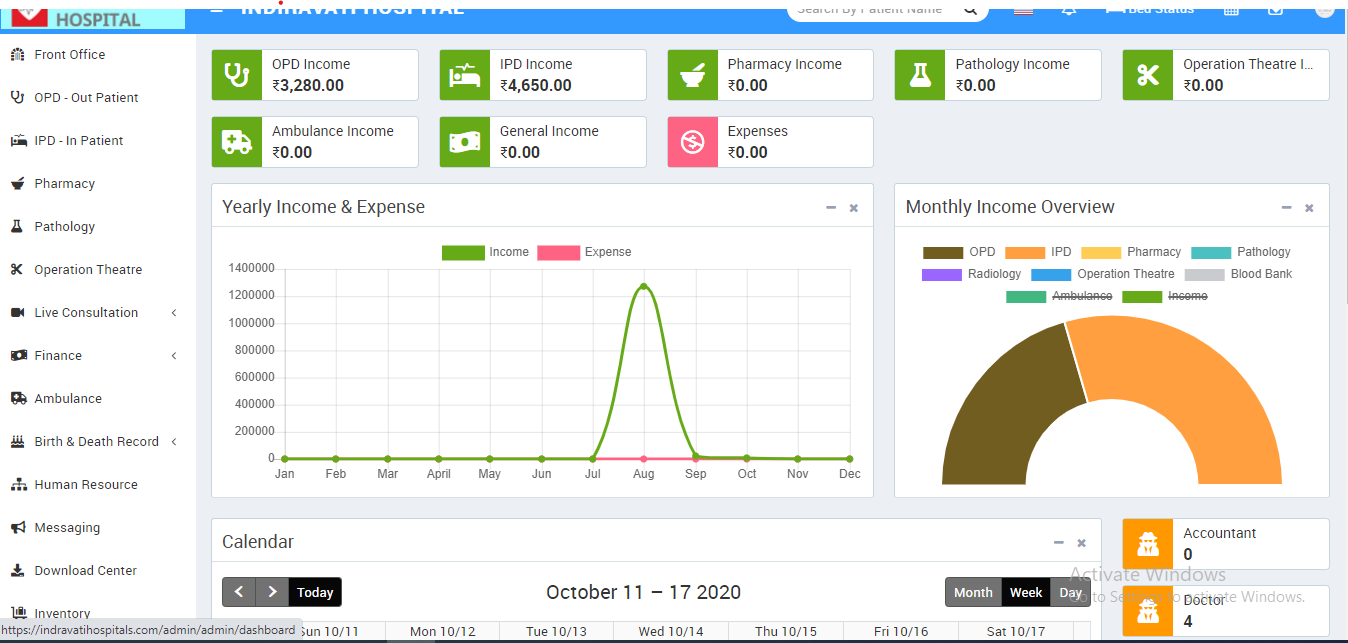Click the OPD Income stethoscope icon
This screenshot has width=1348, height=643.
click(x=237, y=76)
